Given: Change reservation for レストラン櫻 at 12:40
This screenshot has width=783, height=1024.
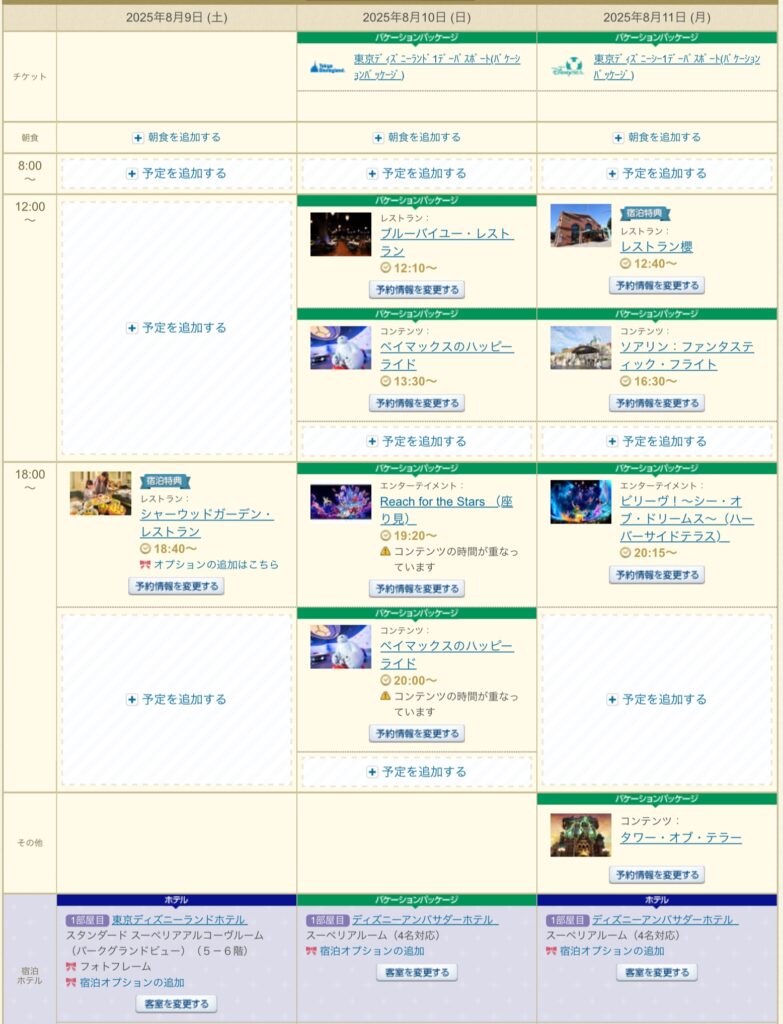Looking at the screenshot, I should pos(657,285).
